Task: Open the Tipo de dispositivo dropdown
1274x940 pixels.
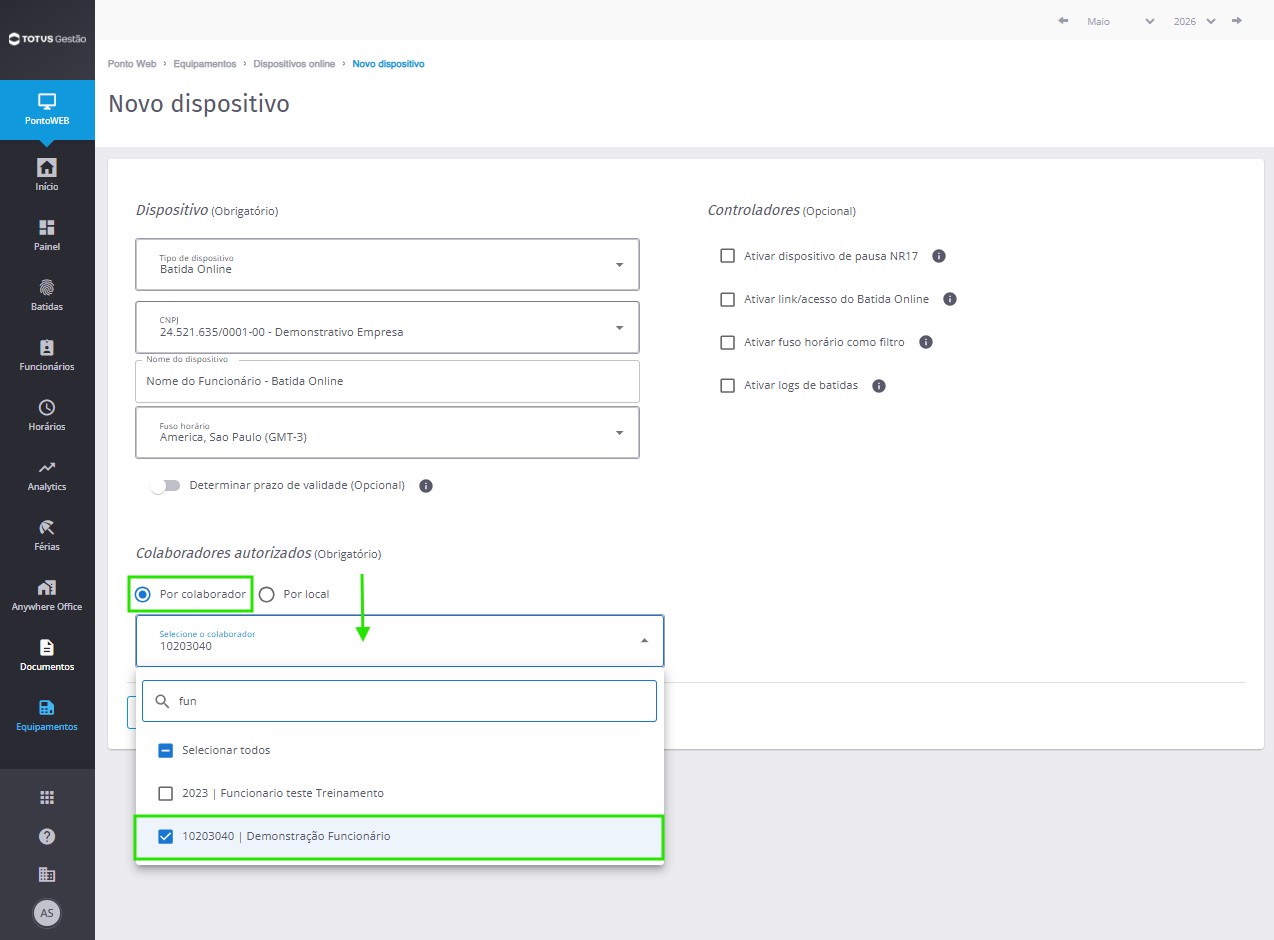Action: [387, 264]
